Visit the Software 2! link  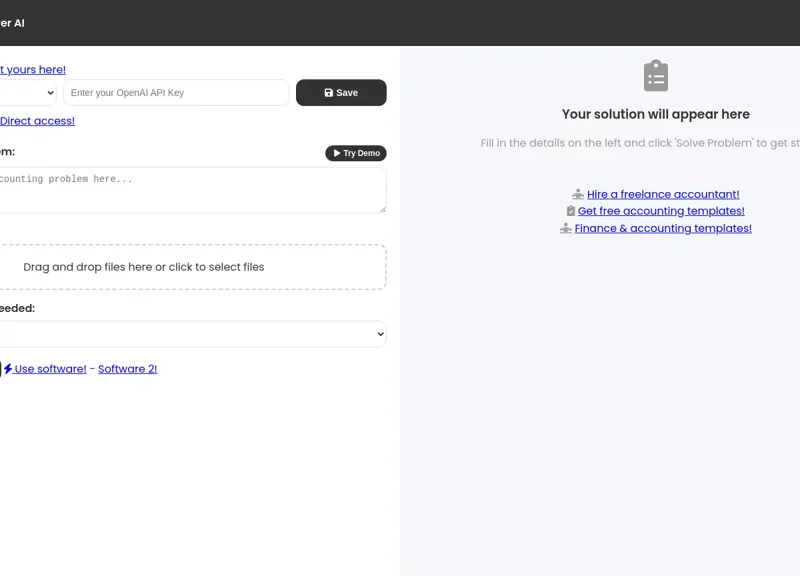pyautogui.click(x=127, y=369)
